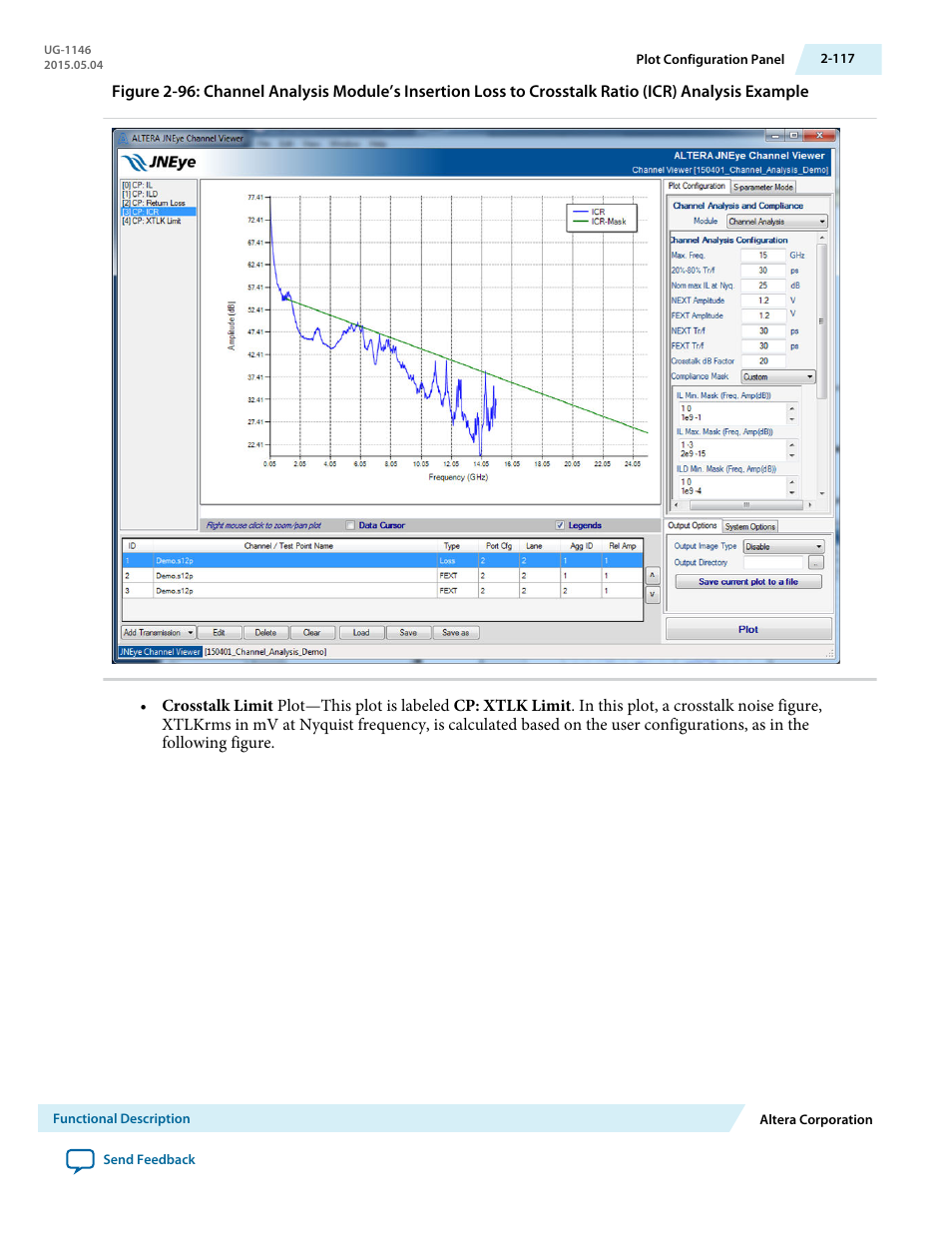Move selected row down with the arrow button
Screen dimensions: 952x1233
[653, 594]
